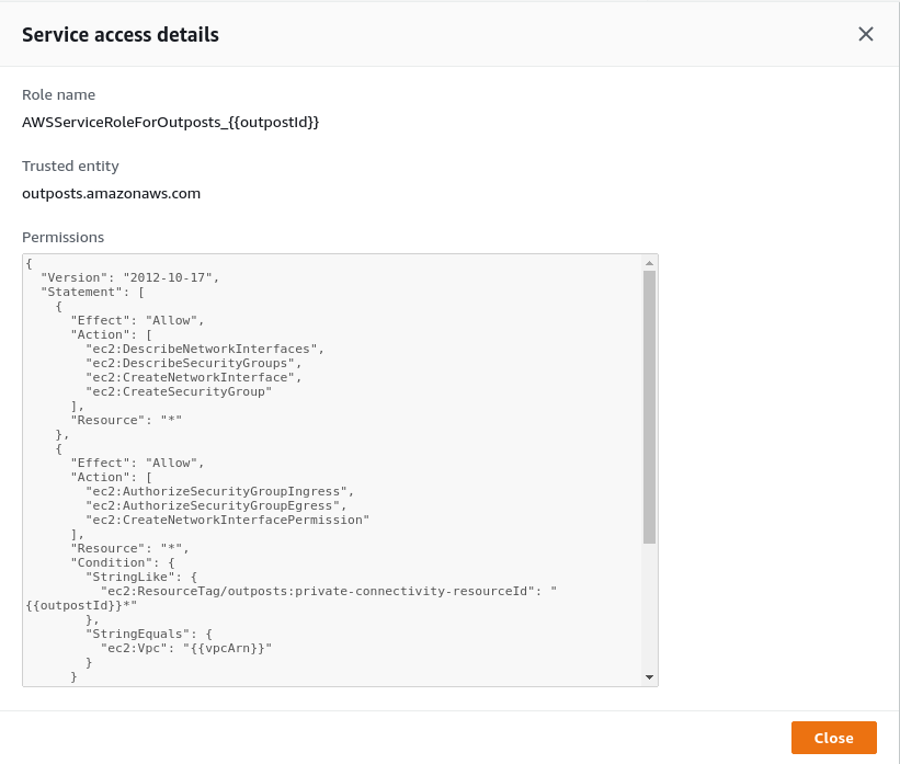Click the scrollbar up arrow in Permissions
The height and width of the screenshot is (764, 902).
[649, 262]
